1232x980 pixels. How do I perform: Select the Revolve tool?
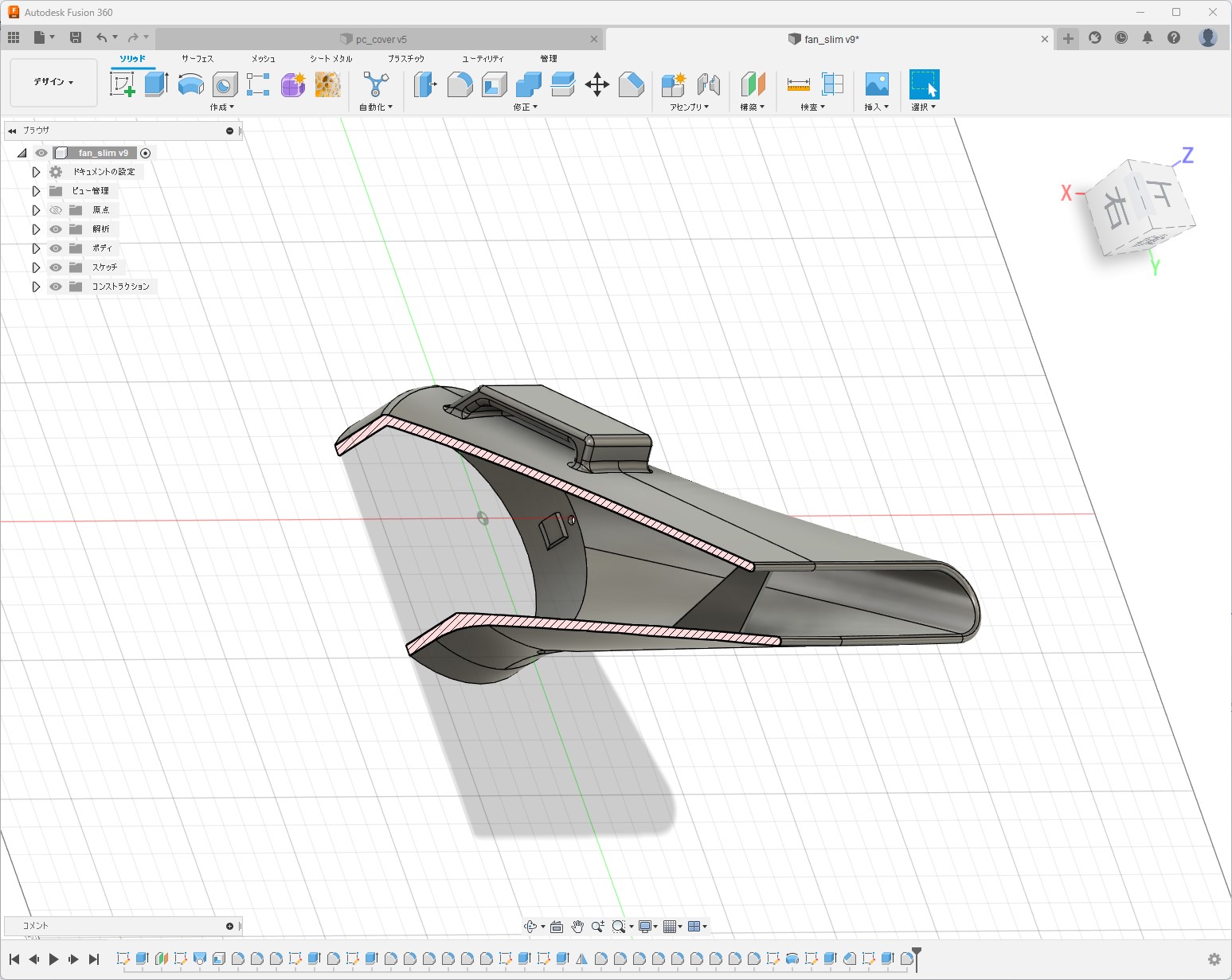[191, 84]
